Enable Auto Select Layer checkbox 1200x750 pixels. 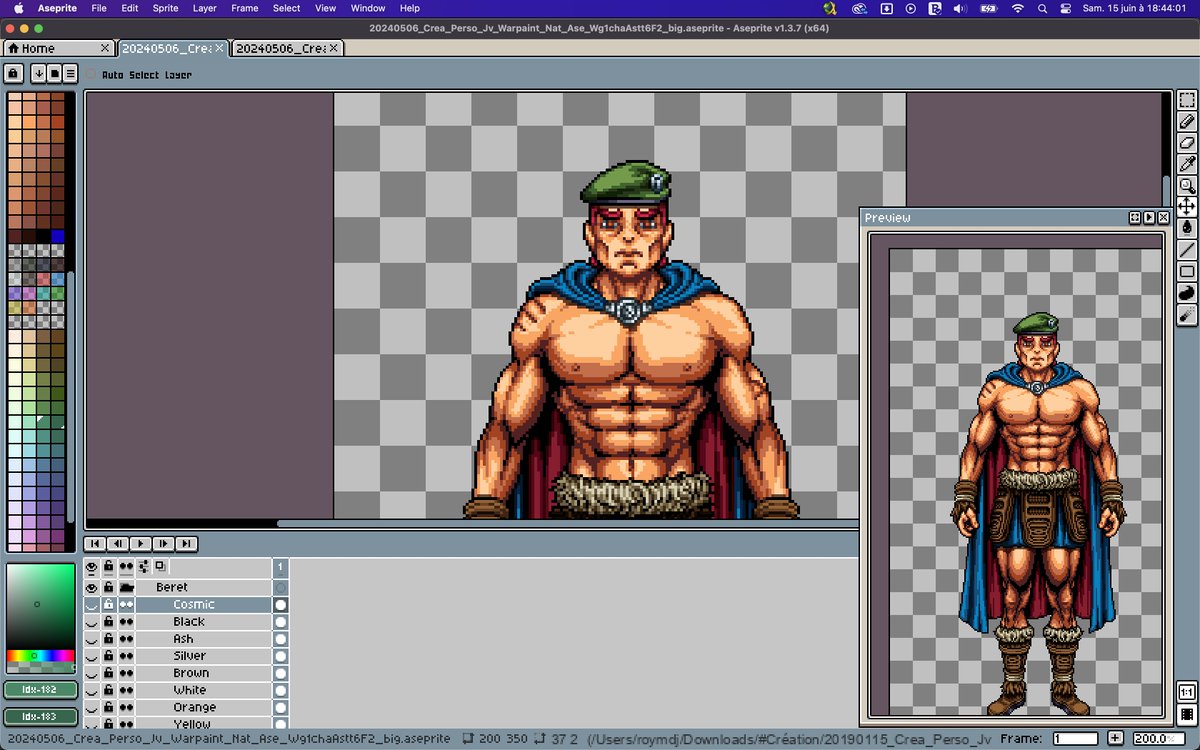click(91, 74)
